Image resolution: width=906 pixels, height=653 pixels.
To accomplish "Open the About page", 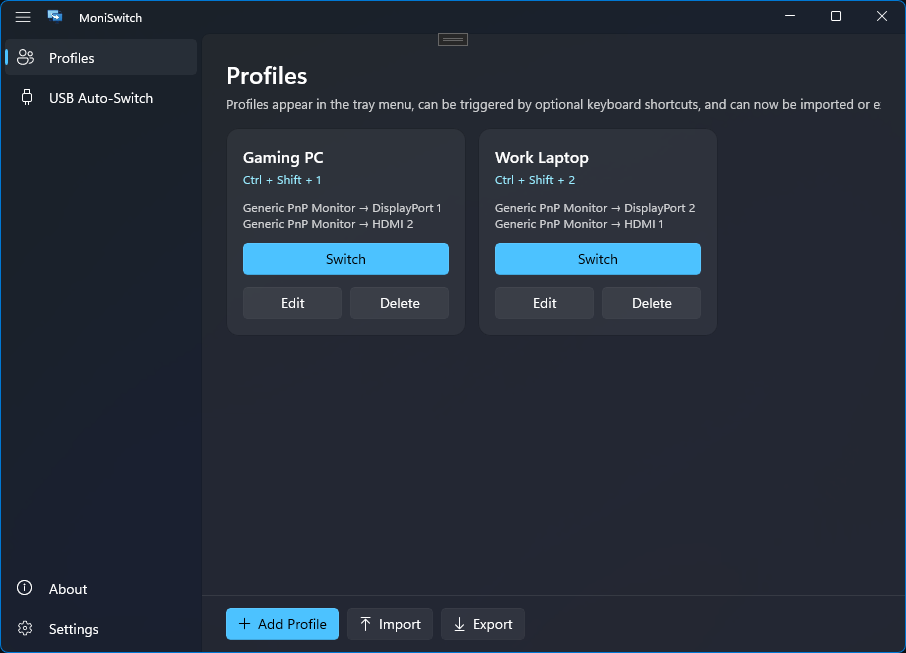I will 68,589.
